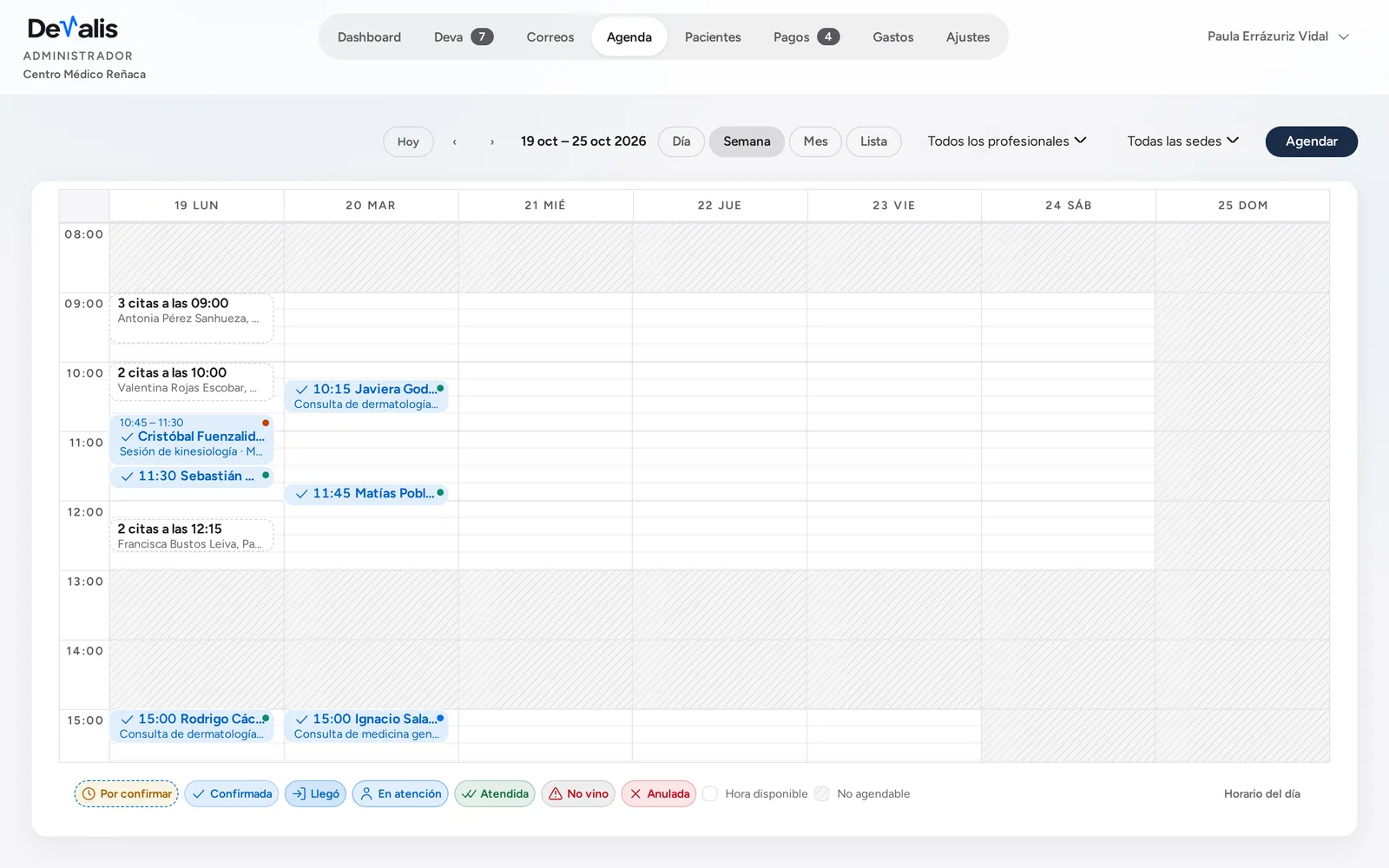Switch to Mes view
The image size is (1389, 868).
tap(815, 141)
